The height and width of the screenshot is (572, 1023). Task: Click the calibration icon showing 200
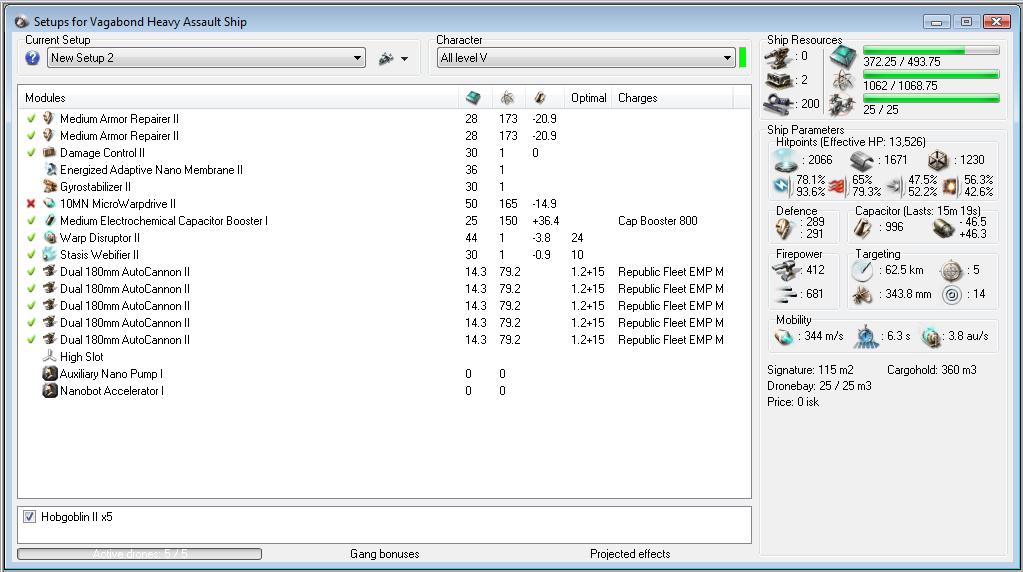(778, 104)
